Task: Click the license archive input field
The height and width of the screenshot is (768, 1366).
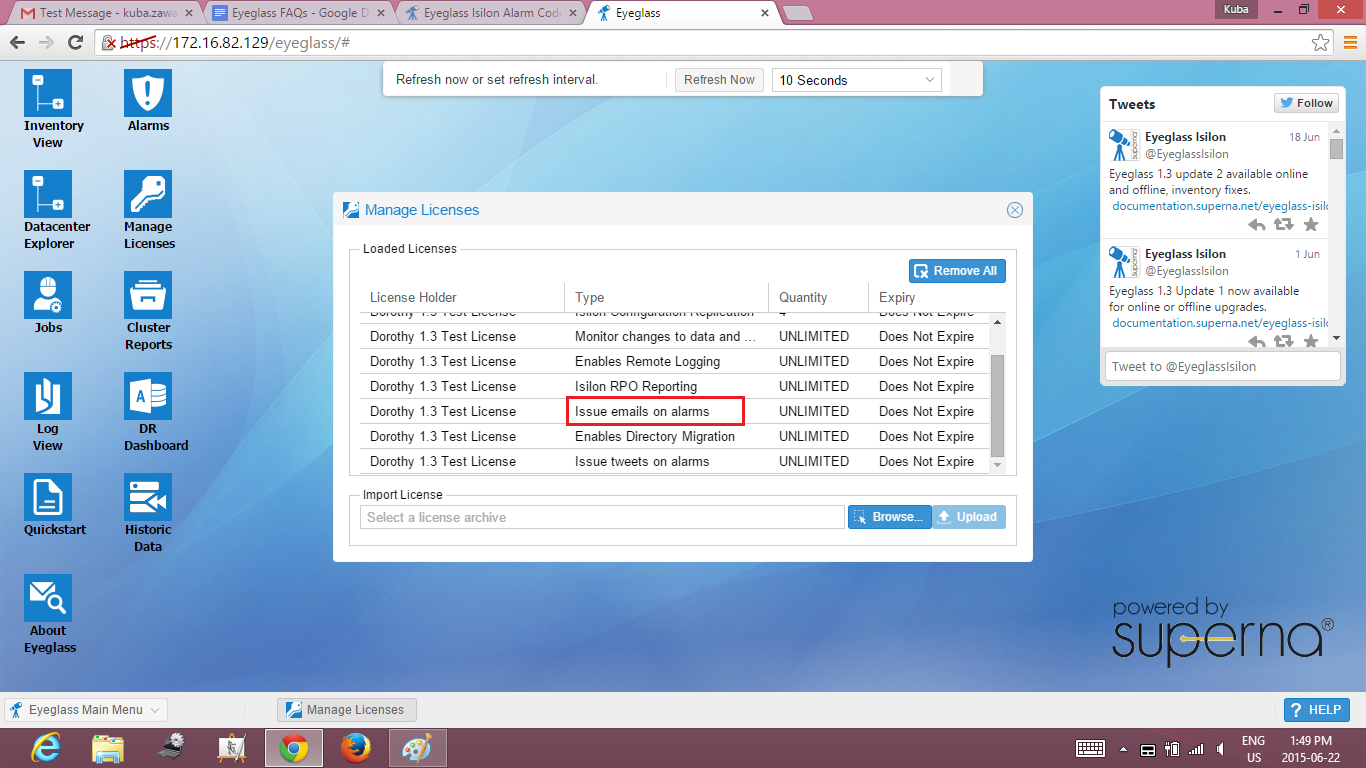Action: point(602,517)
